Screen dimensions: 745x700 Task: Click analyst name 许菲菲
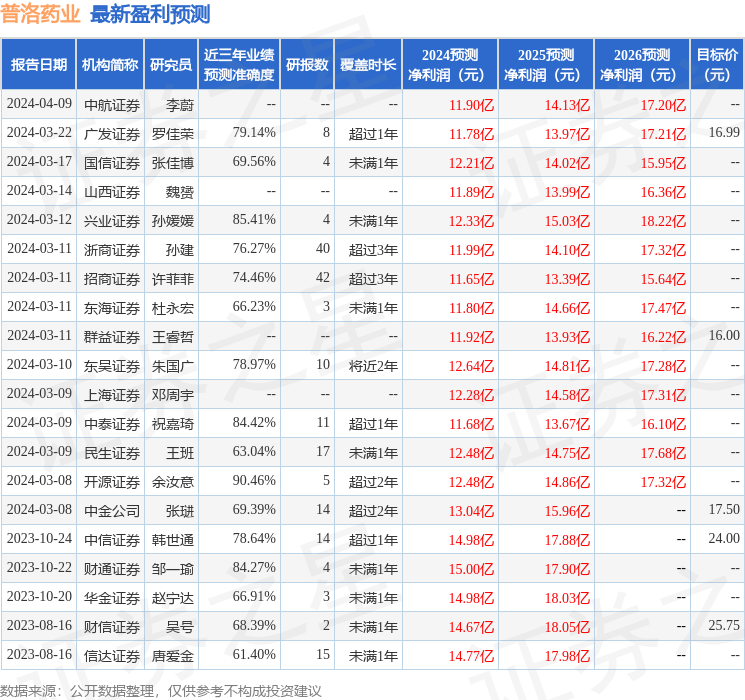pyautogui.click(x=173, y=279)
